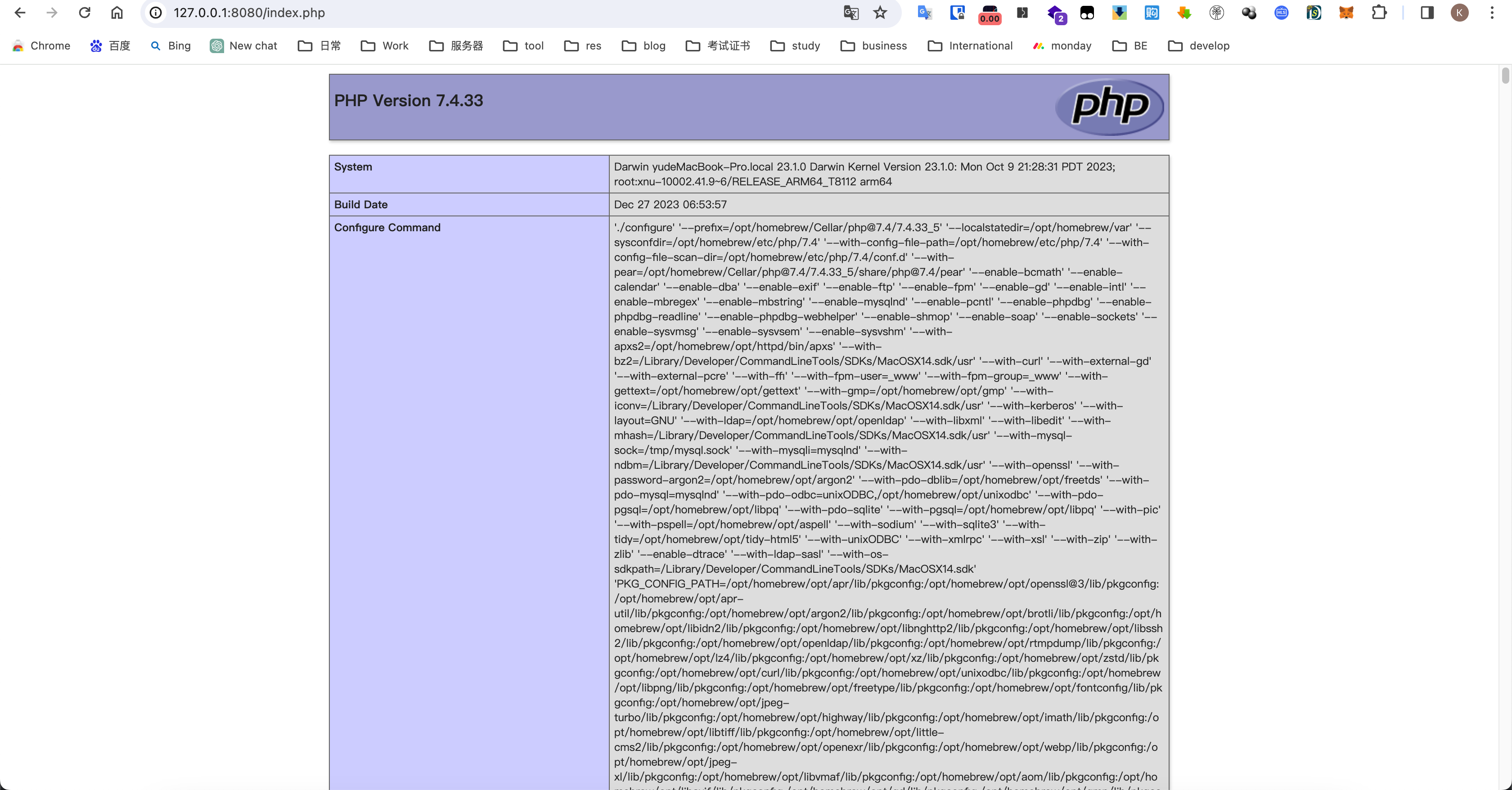View site information for 127.0.0.1
Image resolution: width=1512 pixels, height=790 pixels.
[156, 12]
